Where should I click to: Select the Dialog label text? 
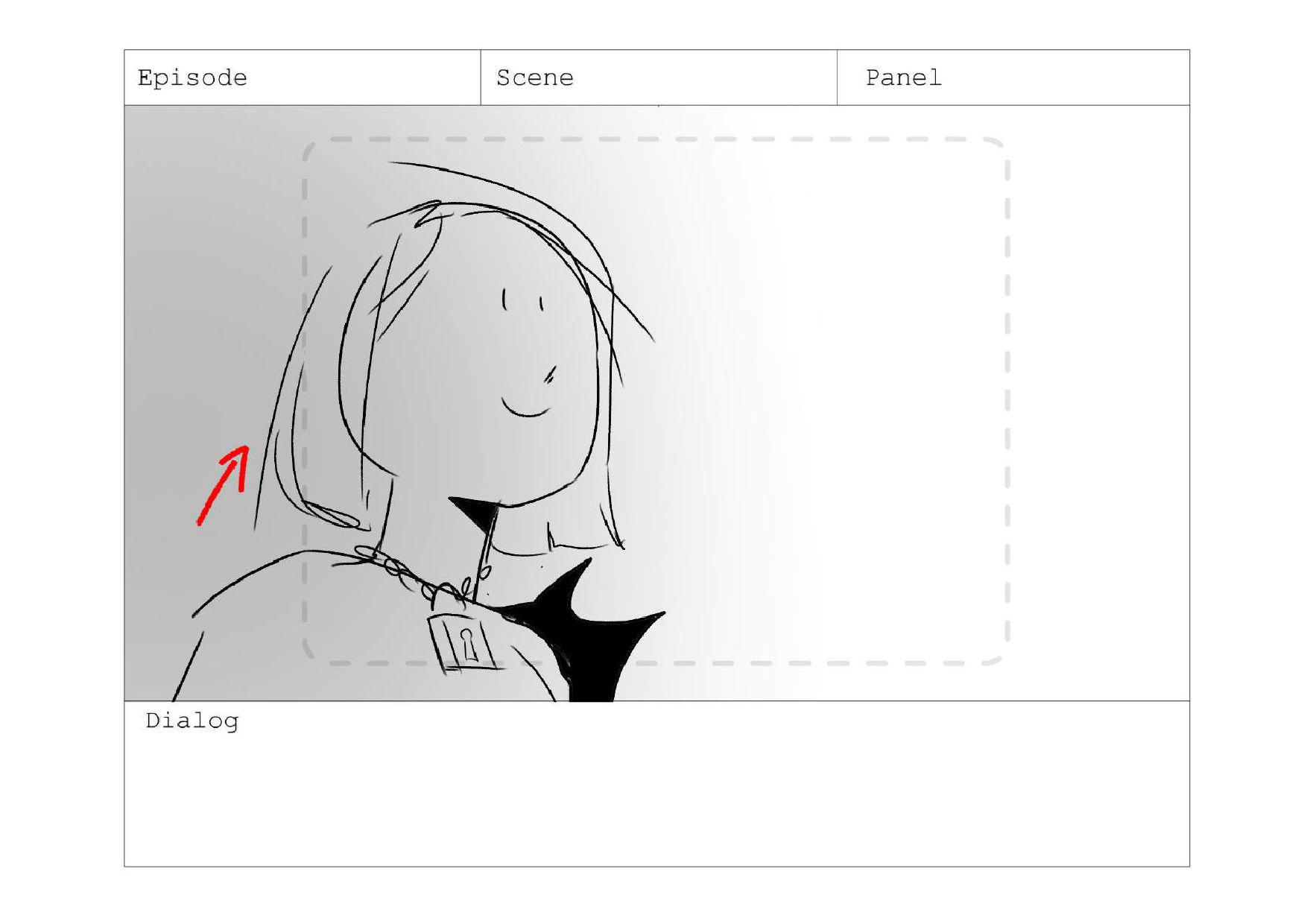(x=192, y=721)
